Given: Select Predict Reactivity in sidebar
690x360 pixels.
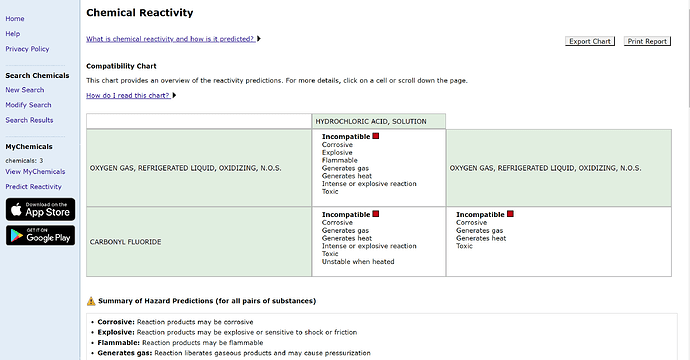Looking at the screenshot, I should click(33, 187).
